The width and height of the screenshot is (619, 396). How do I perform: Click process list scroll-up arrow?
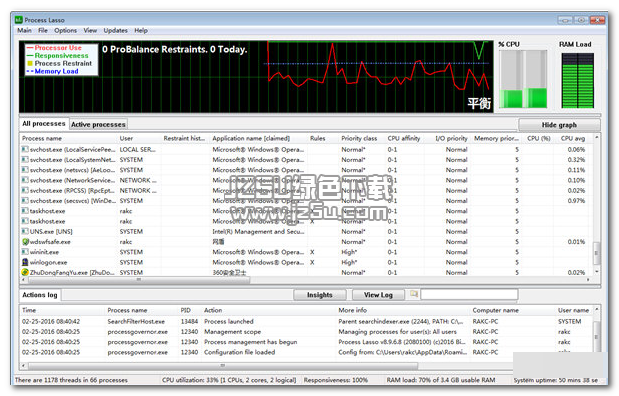[596, 137]
